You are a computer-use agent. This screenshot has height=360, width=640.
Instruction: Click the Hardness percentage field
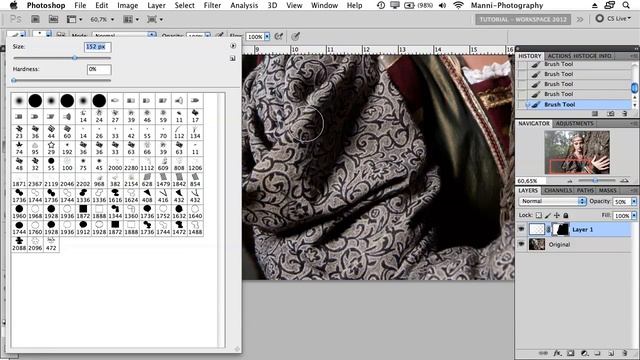coord(99,69)
